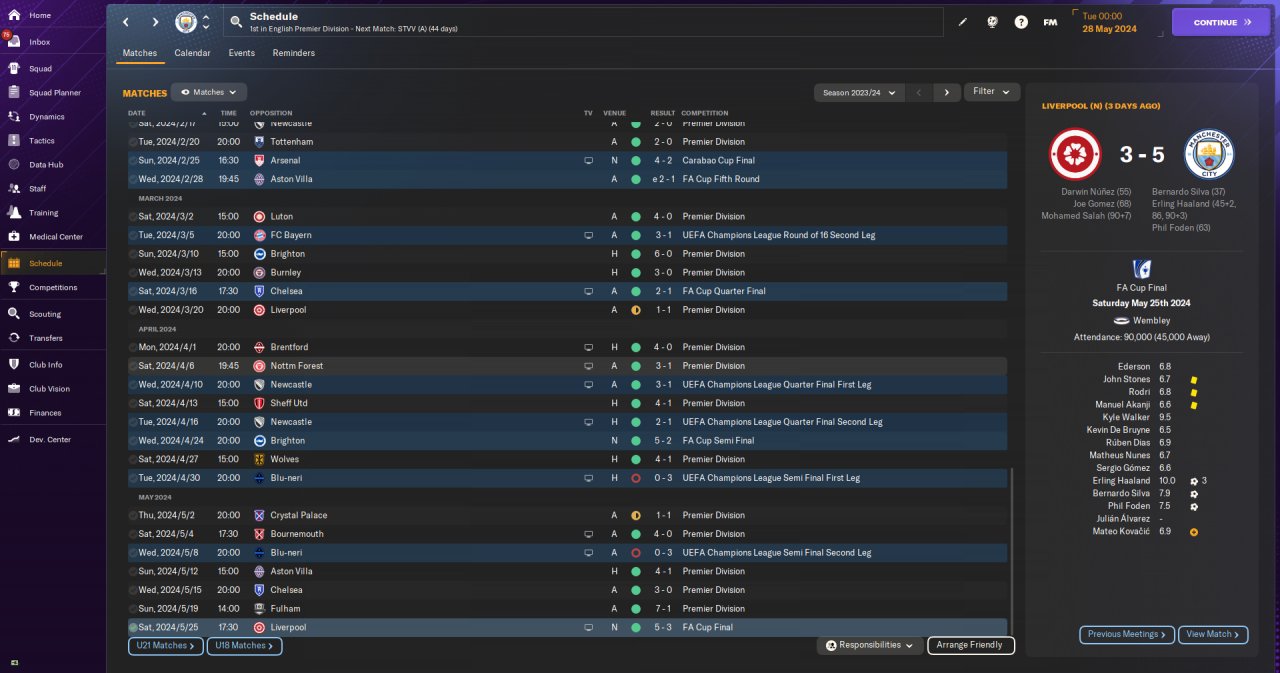Open the Home sidebar icon
Image resolution: width=1280 pixels, height=673 pixels.
(x=14, y=15)
